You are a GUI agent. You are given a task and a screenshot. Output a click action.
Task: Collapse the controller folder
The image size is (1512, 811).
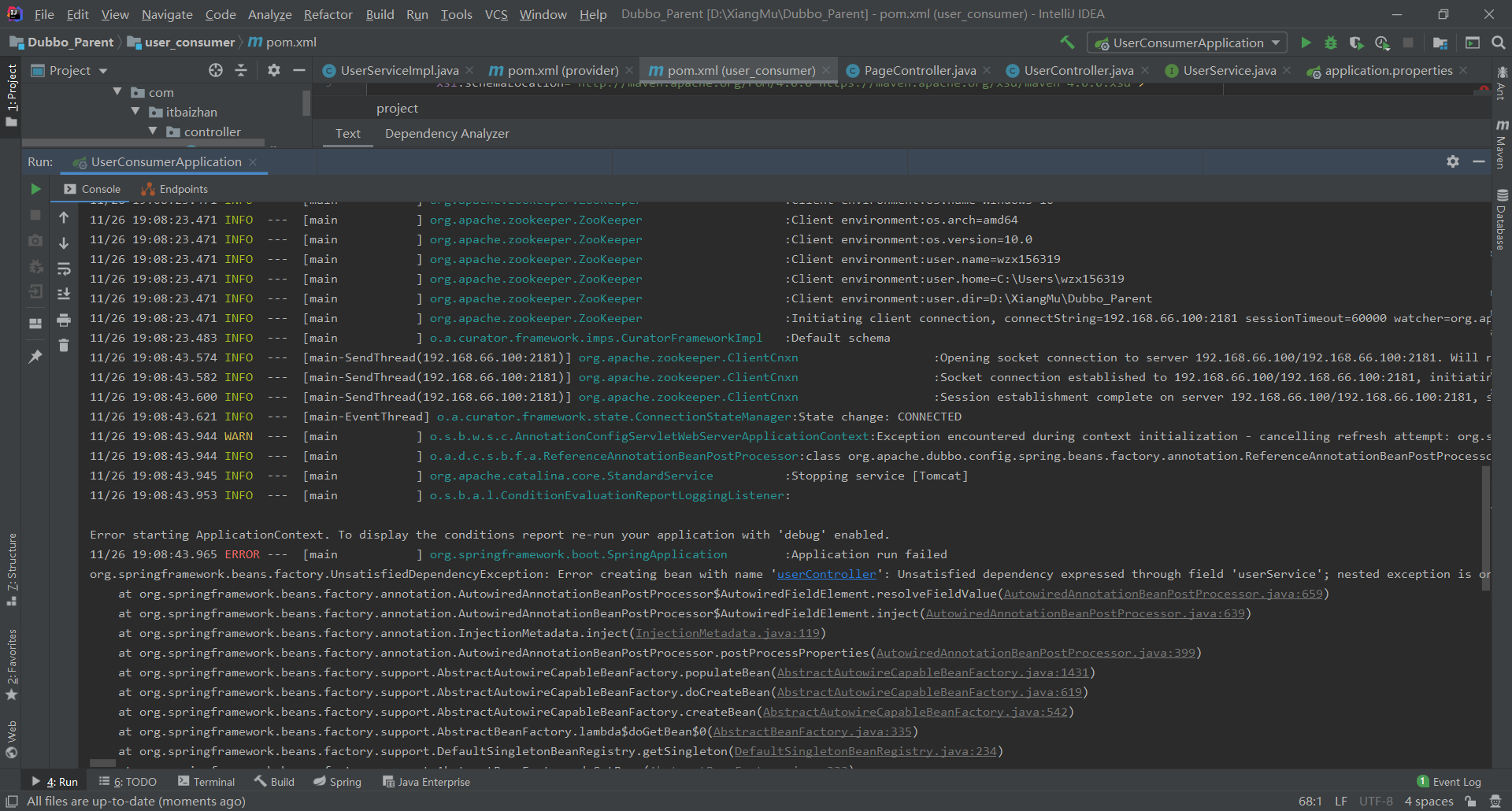click(153, 131)
